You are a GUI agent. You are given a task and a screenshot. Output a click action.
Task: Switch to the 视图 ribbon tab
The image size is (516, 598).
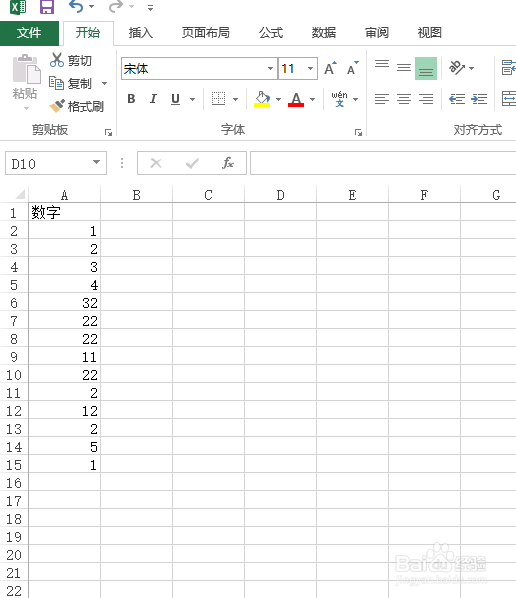pos(429,33)
